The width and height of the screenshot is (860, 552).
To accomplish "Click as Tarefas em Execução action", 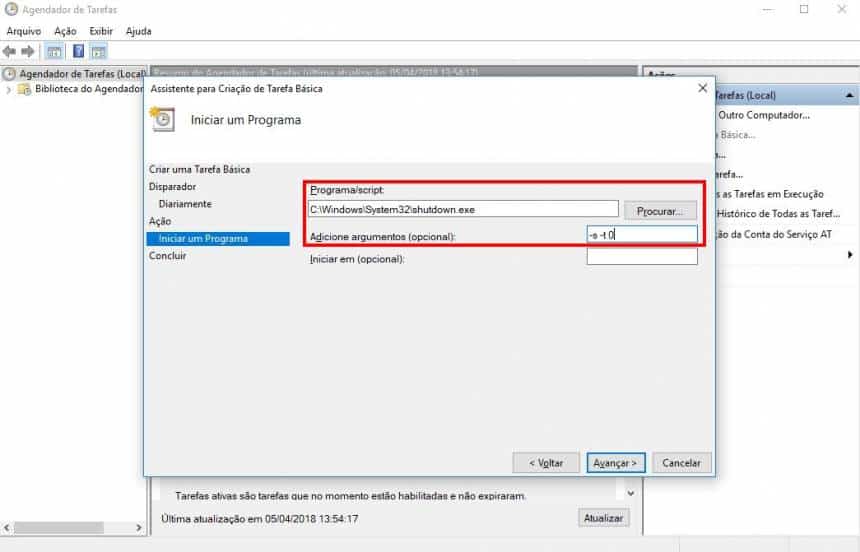I will [x=773, y=194].
